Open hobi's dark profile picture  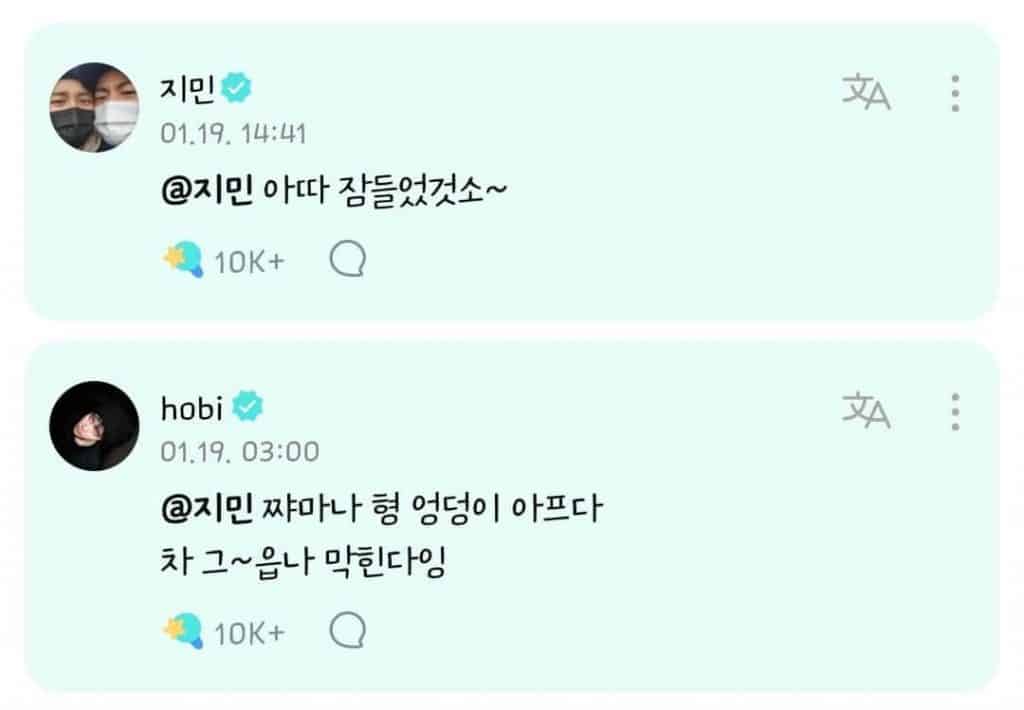94,425
